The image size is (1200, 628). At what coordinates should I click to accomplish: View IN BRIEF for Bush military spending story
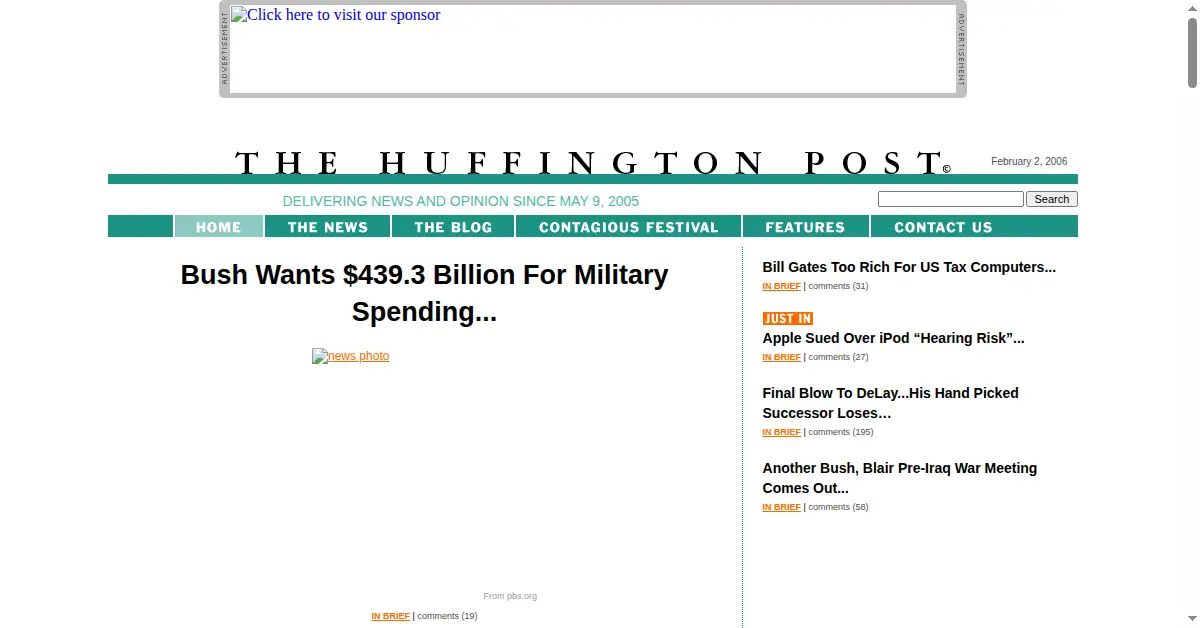390,616
